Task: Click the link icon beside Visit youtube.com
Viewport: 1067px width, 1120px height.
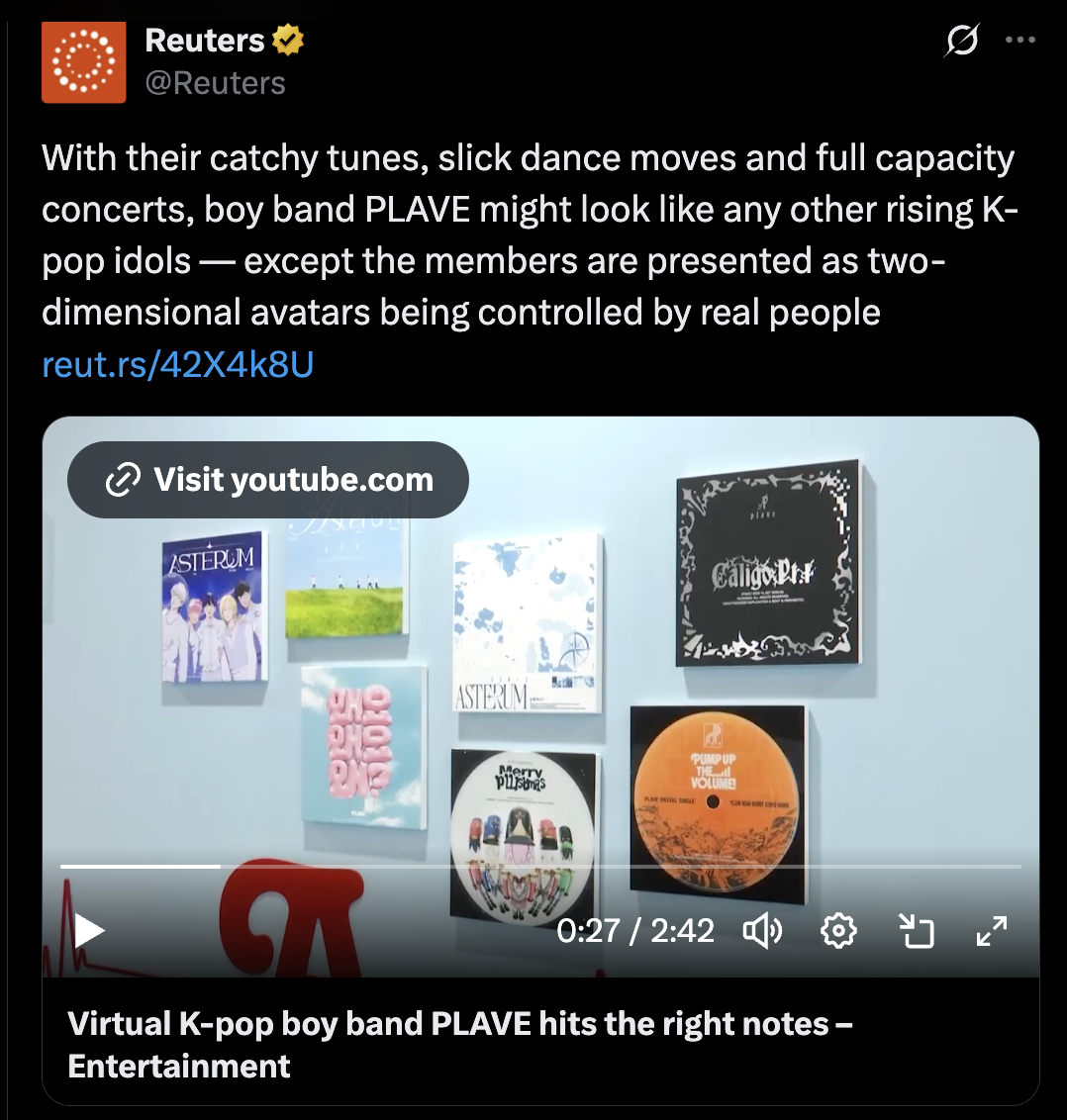Action: click(123, 479)
